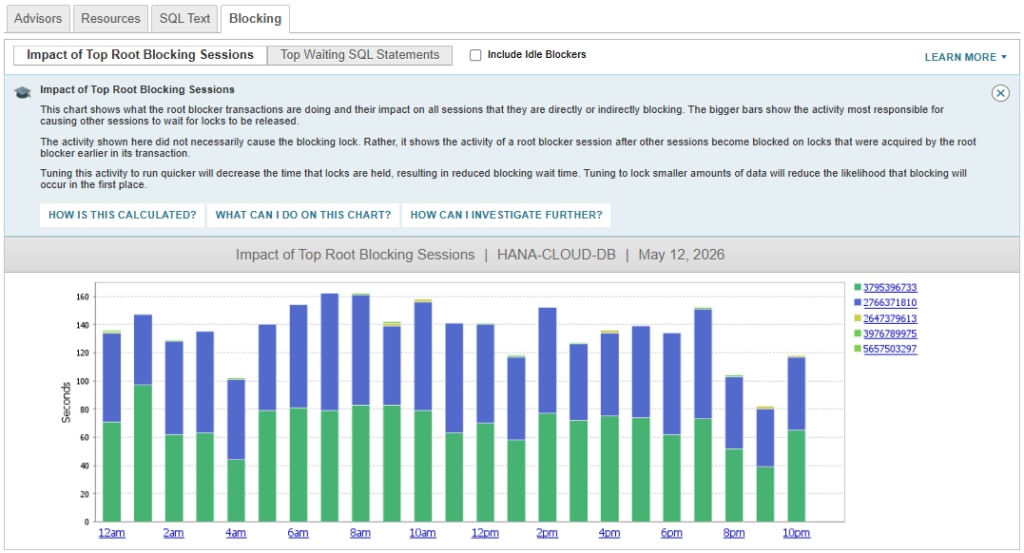Drill into the 2am axis label

tap(173, 533)
